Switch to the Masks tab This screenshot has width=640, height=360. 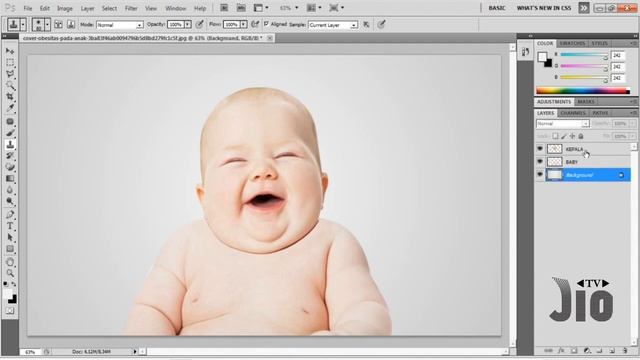coord(586,101)
